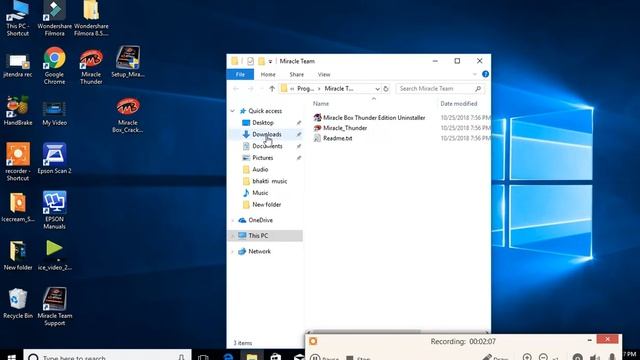Select This PC in the navigation pane
Viewport: 640px width, 360px height.
point(258,236)
